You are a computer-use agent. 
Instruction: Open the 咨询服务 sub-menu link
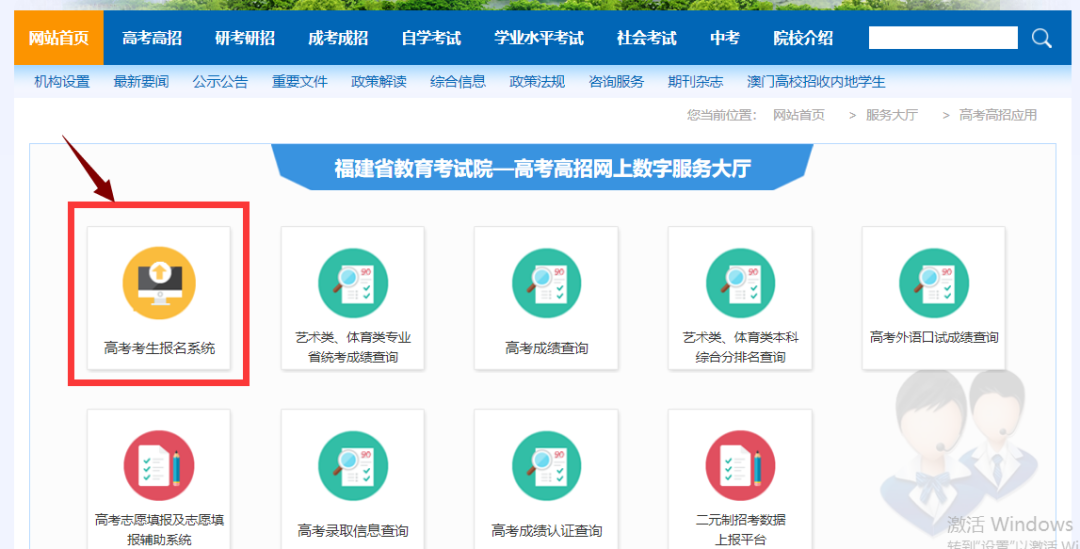pos(616,82)
